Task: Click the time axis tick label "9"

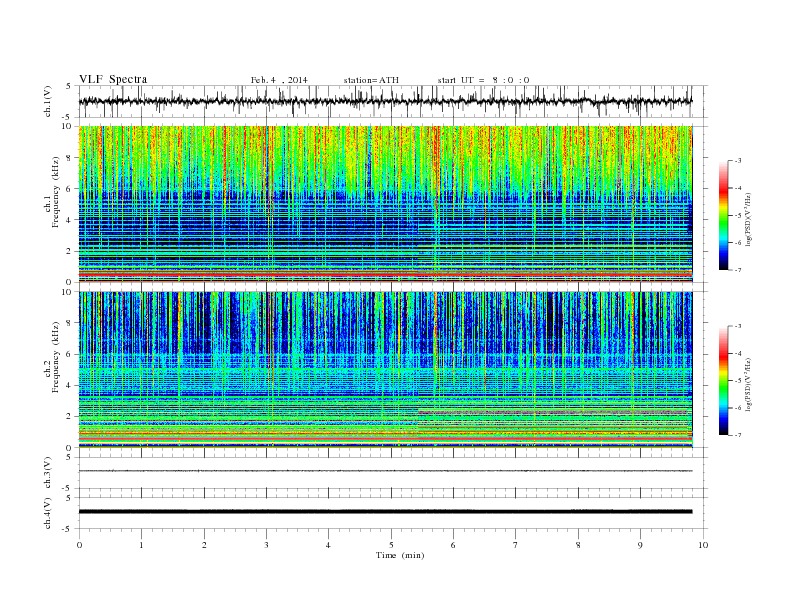Action: click(640, 545)
